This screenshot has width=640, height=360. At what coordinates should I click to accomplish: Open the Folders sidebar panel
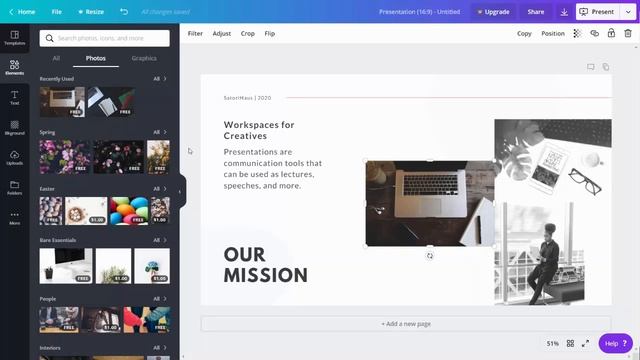click(x=14, y=188)
